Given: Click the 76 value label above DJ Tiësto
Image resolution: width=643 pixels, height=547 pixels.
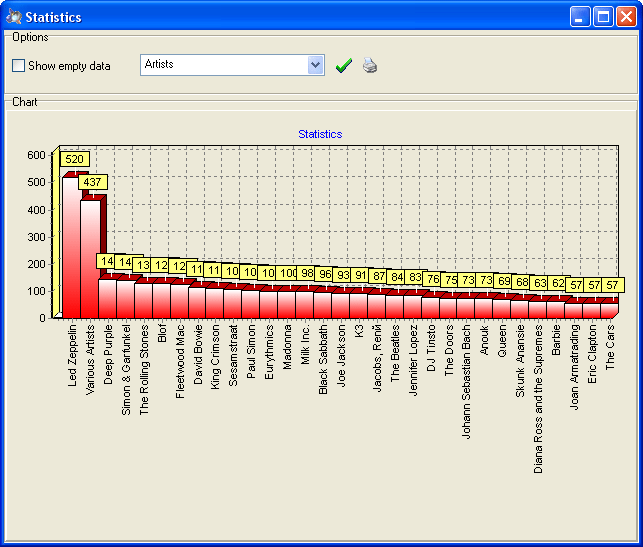Looking at the screenshot, I should (x=432, y=279).
